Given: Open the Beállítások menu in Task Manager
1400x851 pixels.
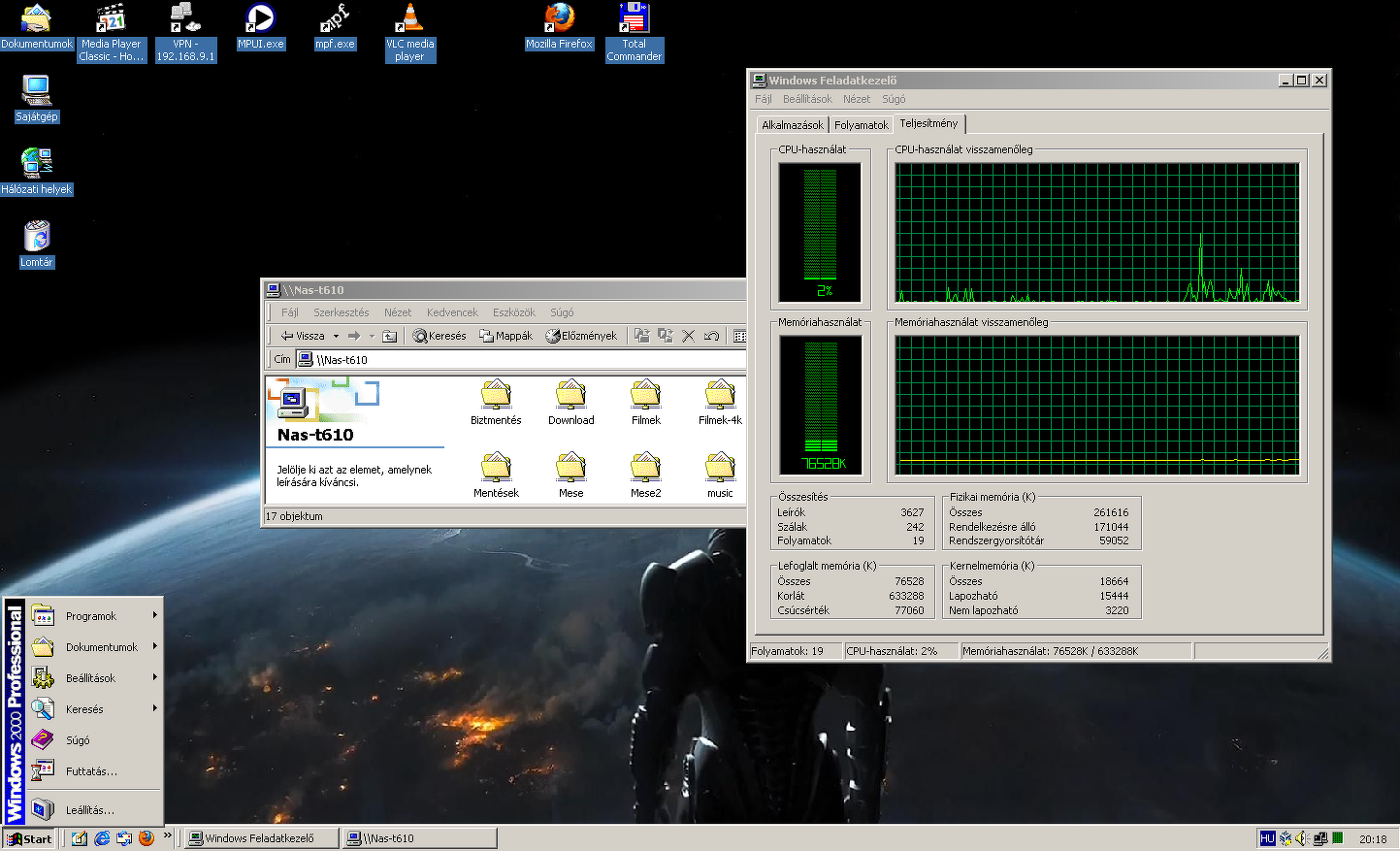Looking at the screenshot, I should [807, 99].
